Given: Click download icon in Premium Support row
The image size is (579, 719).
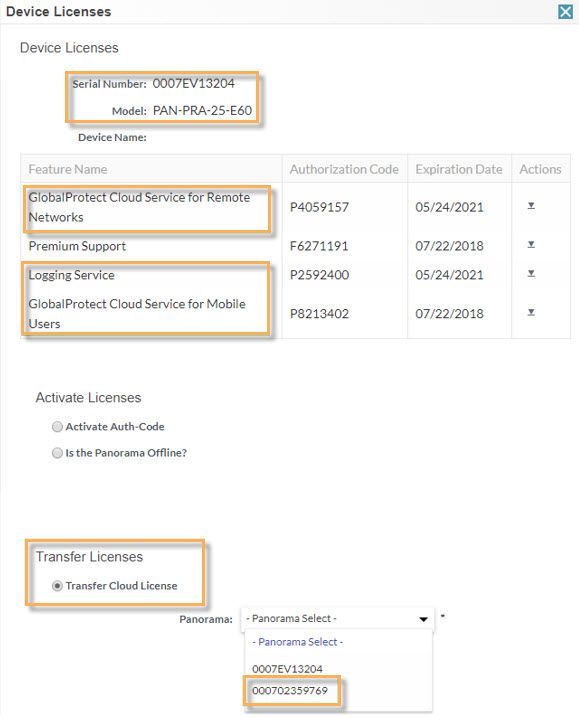Looking at the screenshot, I should [x=531, y=245].
